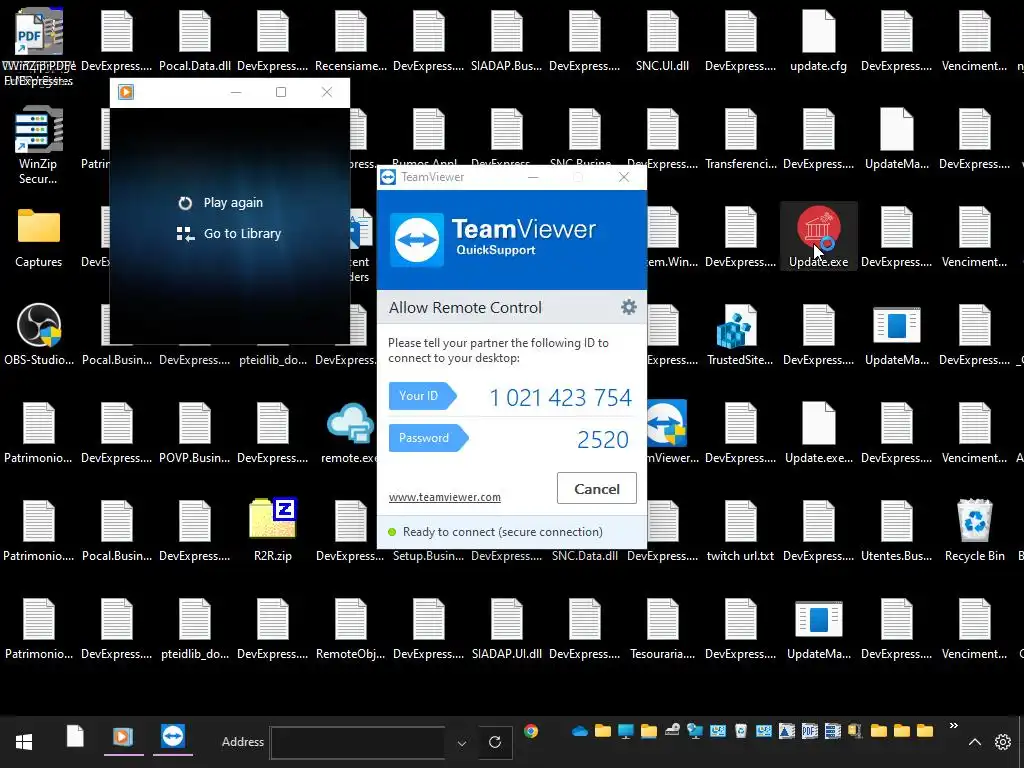Select the WinZip Secur... desktop shortcut
The height and width of the screenshot is (768, 1024).
click(x=39, y=145)
